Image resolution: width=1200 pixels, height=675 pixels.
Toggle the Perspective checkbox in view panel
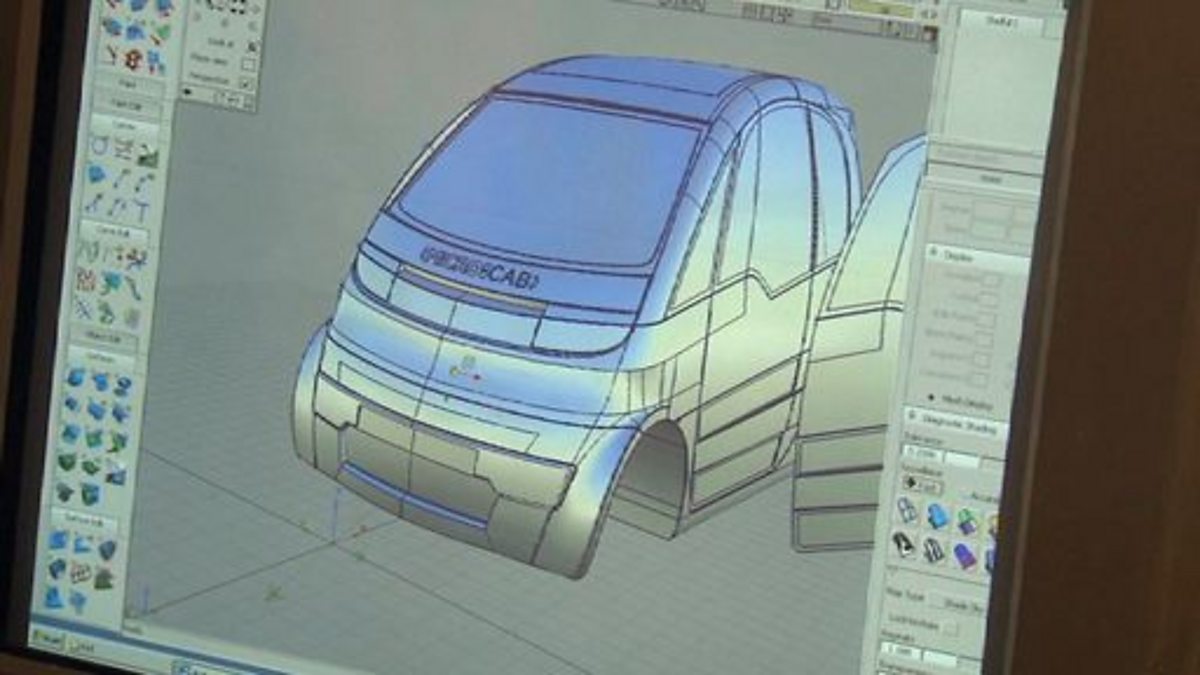247,83
